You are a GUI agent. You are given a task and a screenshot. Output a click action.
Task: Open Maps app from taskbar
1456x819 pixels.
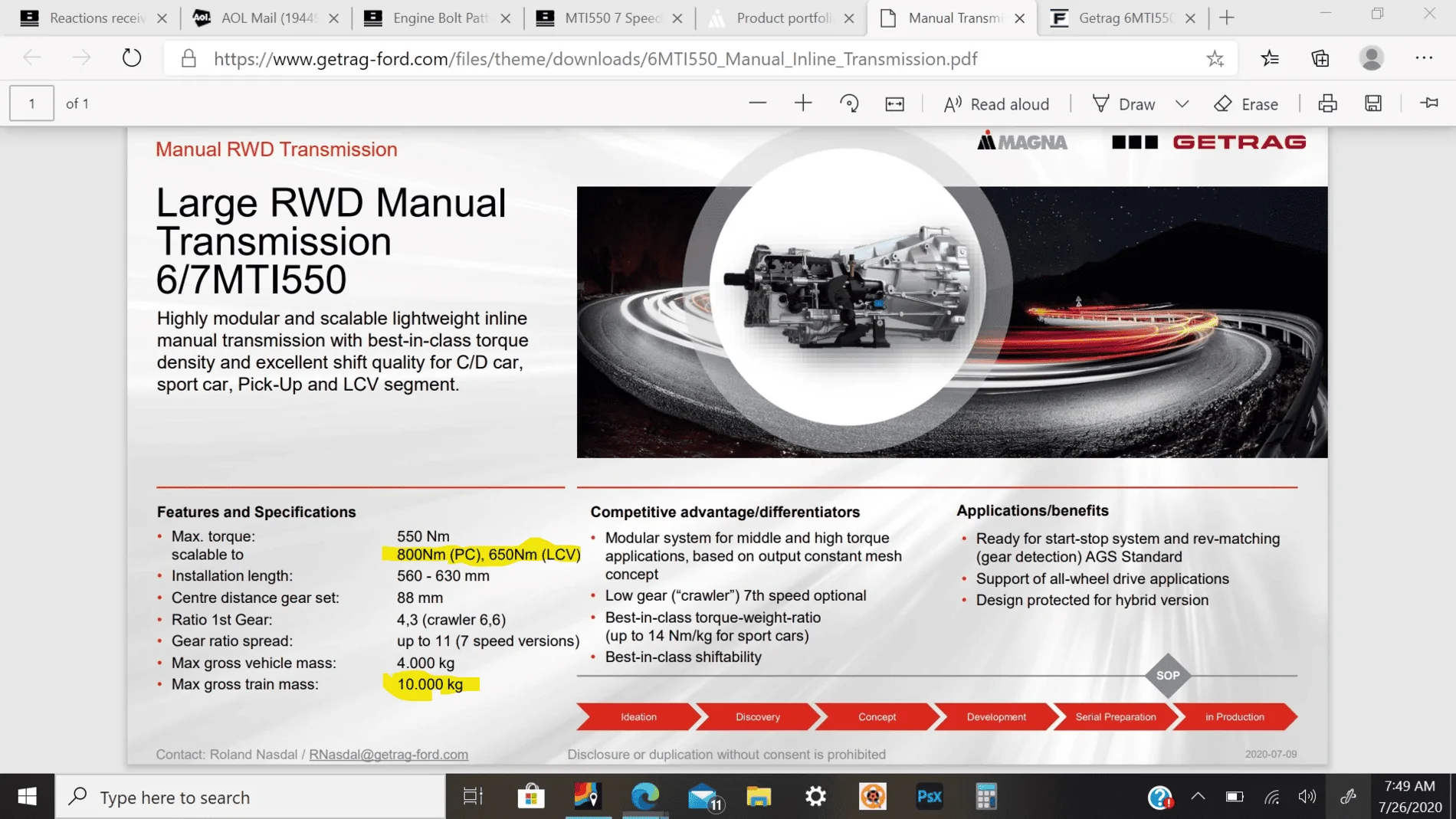coord(588,797)
